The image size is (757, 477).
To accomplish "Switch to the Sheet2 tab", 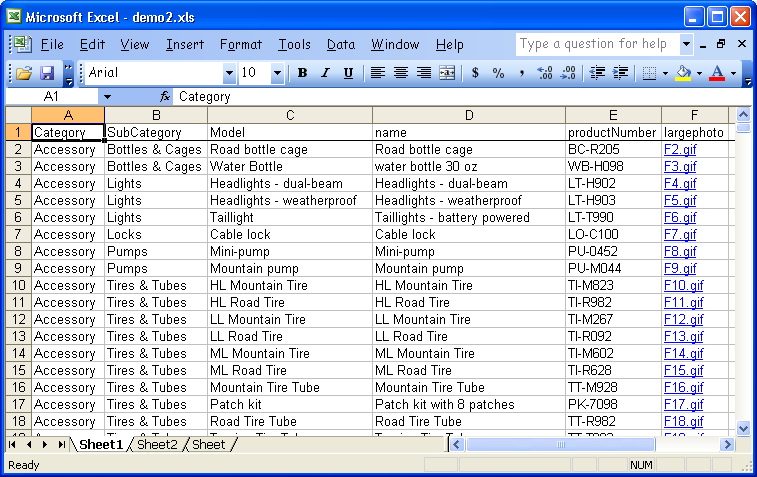I will (x=157, y=444).
